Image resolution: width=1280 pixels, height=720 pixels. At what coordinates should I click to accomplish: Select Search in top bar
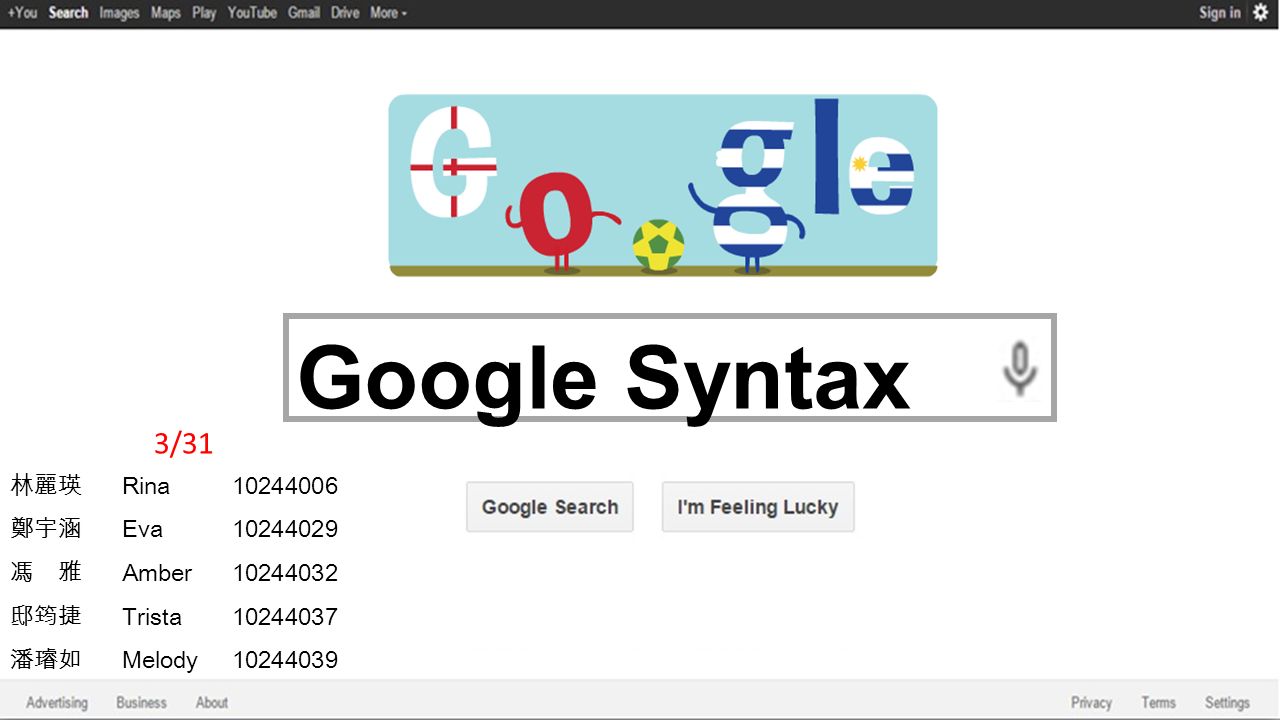[x=68, y=13]
